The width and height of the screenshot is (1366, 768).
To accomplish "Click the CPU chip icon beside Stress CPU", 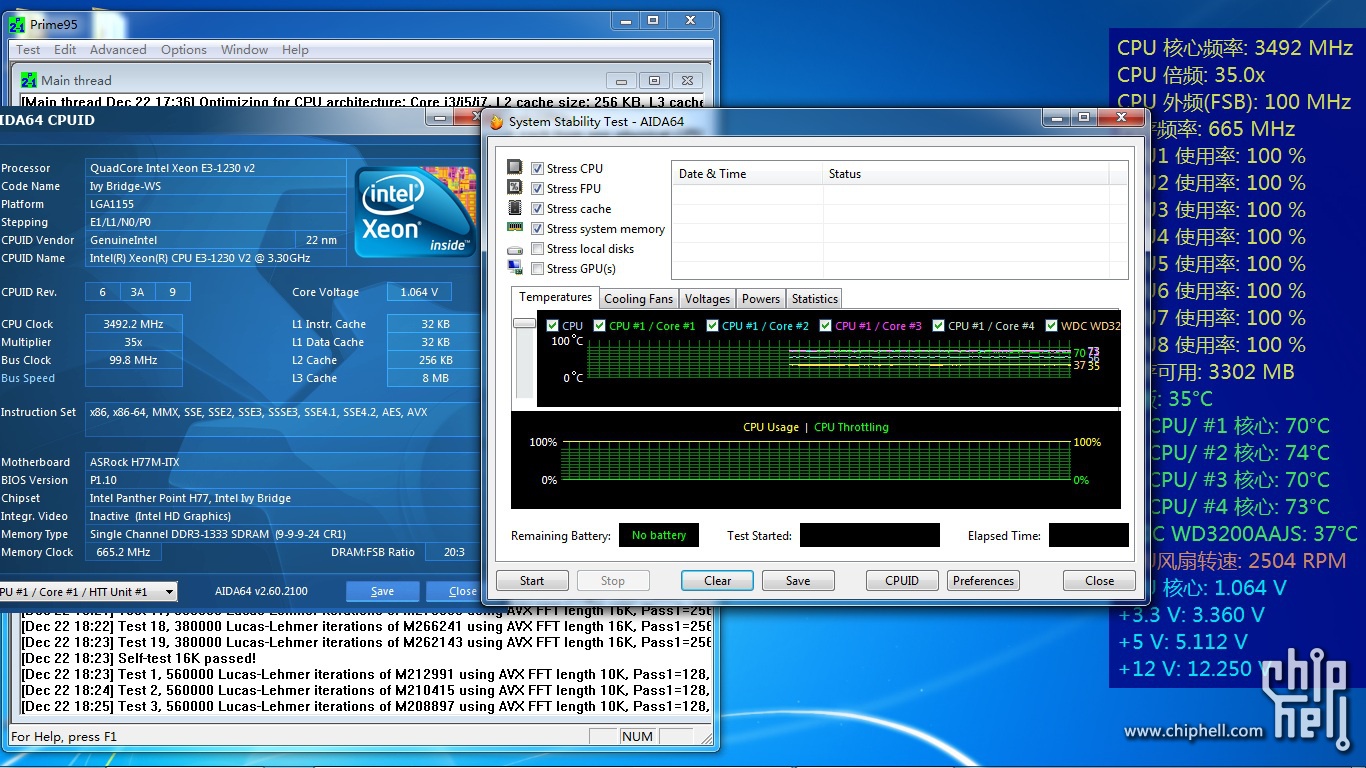I will pos(515,168).
